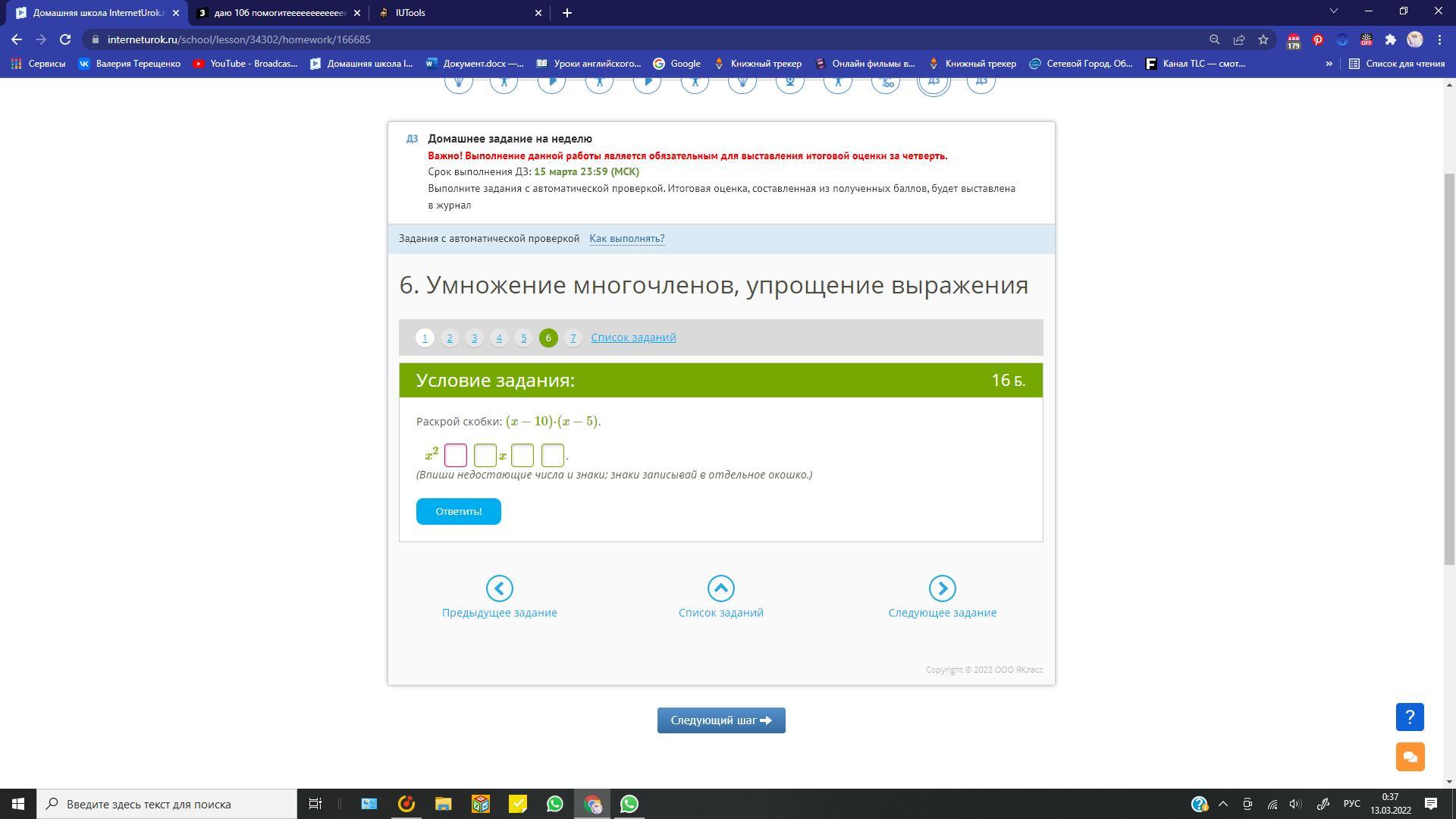Open the Как выполнять? link
Screen dimensions: 1456x819
tap(626, 239)
